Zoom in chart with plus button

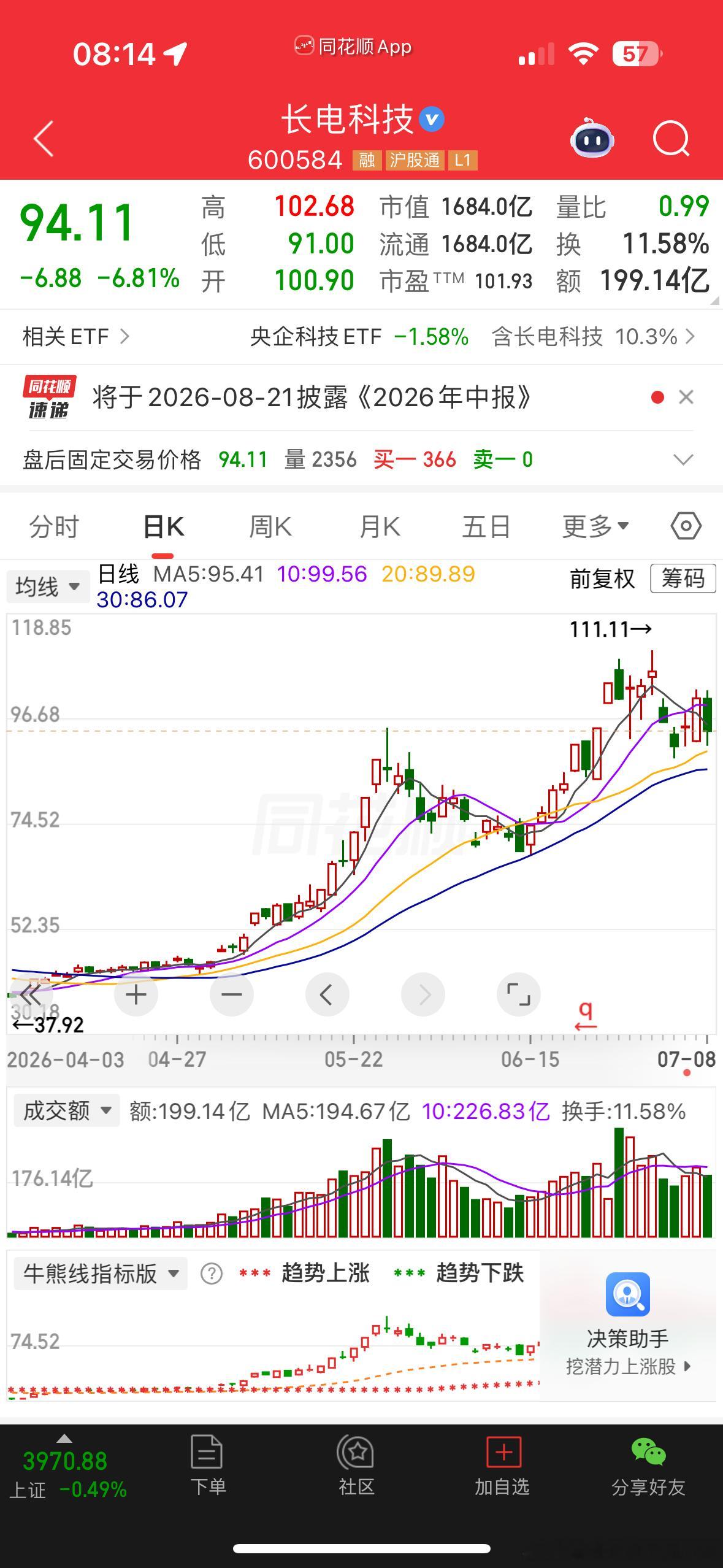pyautogui.click(x=136, y=994)
